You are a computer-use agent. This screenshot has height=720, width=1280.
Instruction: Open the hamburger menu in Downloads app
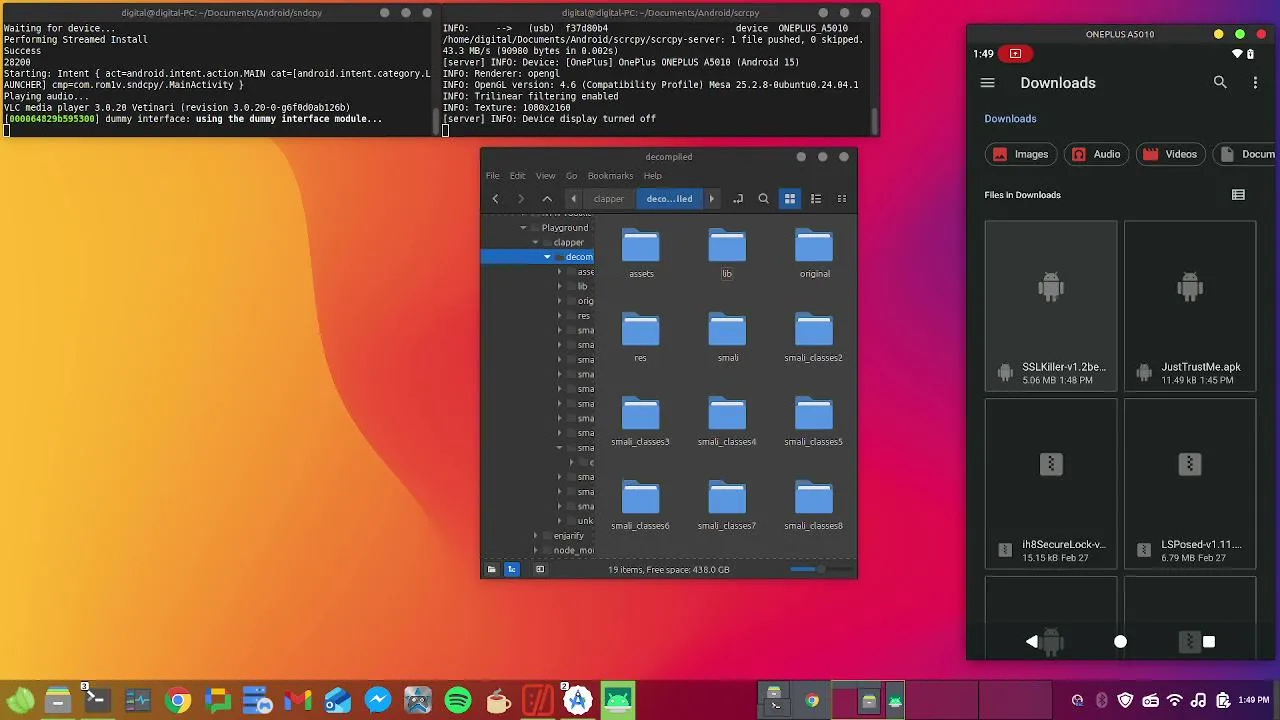click(988, 83)
